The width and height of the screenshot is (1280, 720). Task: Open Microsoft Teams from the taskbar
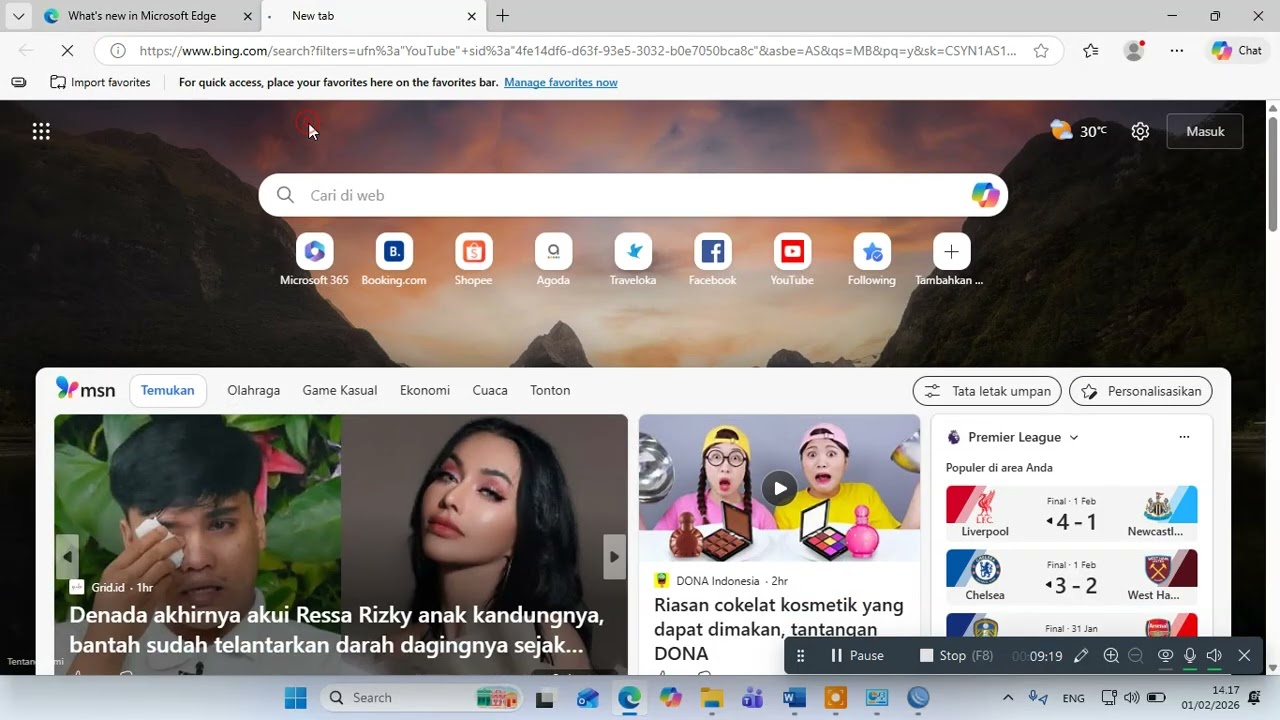tap(753, 698)
